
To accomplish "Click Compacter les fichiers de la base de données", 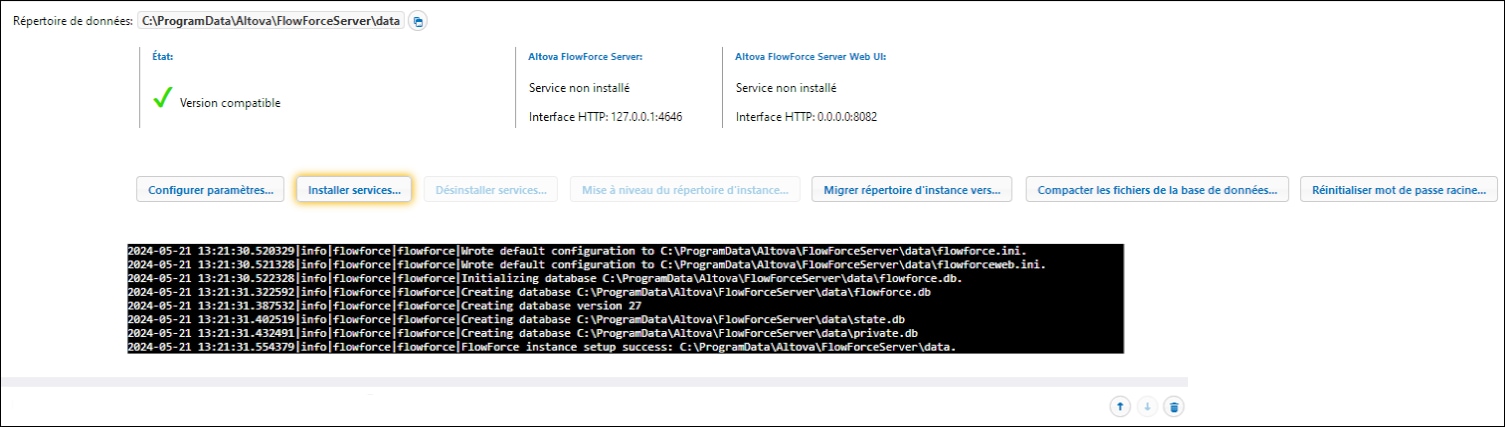I will (1157, 189).
